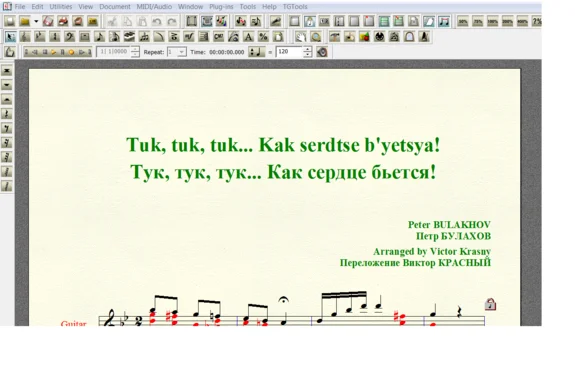This screenshot has height=369, width=576.
Task: Open the Utilities menu
Action: coord(61,7)
